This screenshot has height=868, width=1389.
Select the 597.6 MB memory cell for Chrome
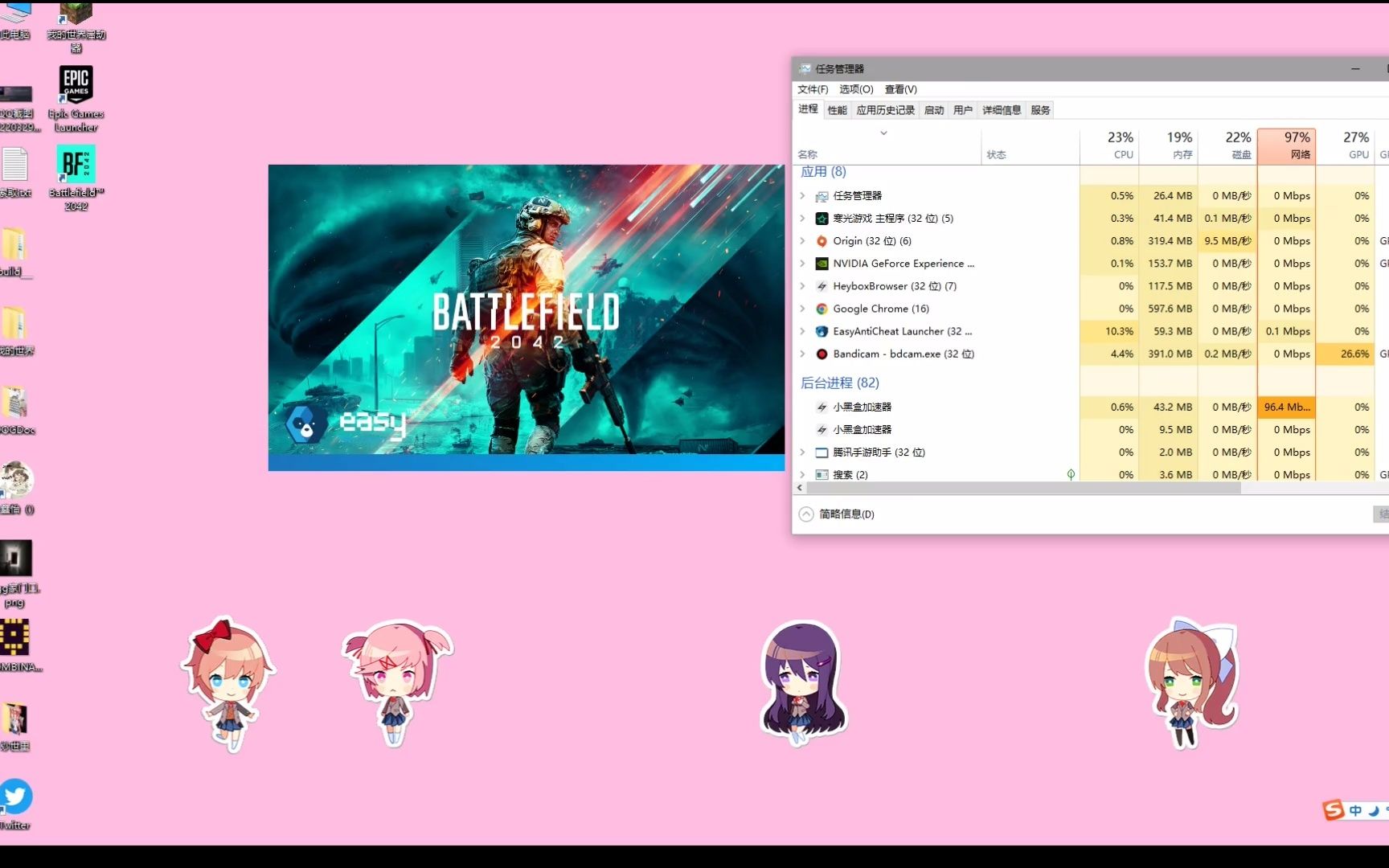coord(1168,309)
